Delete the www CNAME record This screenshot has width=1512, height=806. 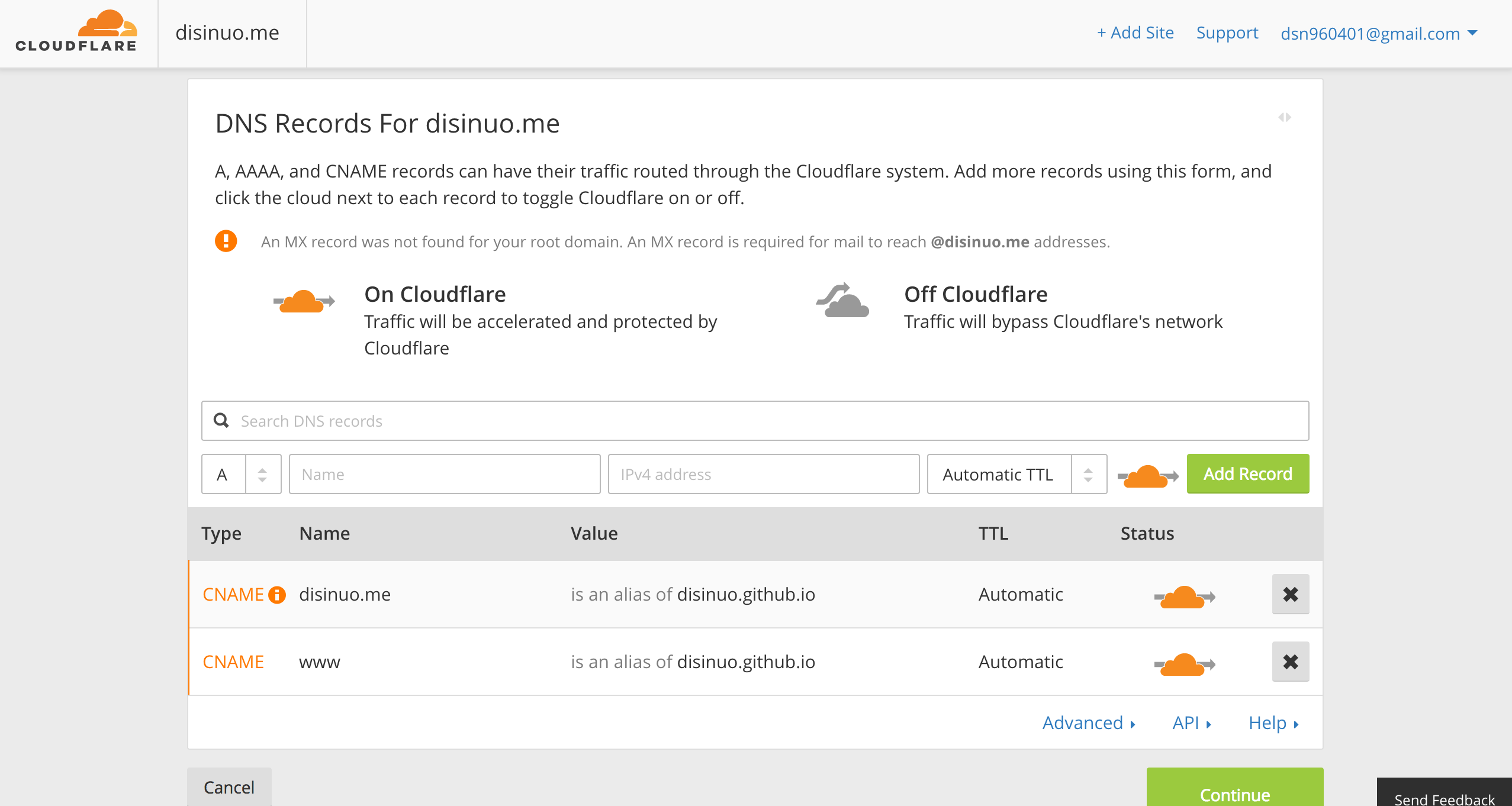coord(1291,662)
